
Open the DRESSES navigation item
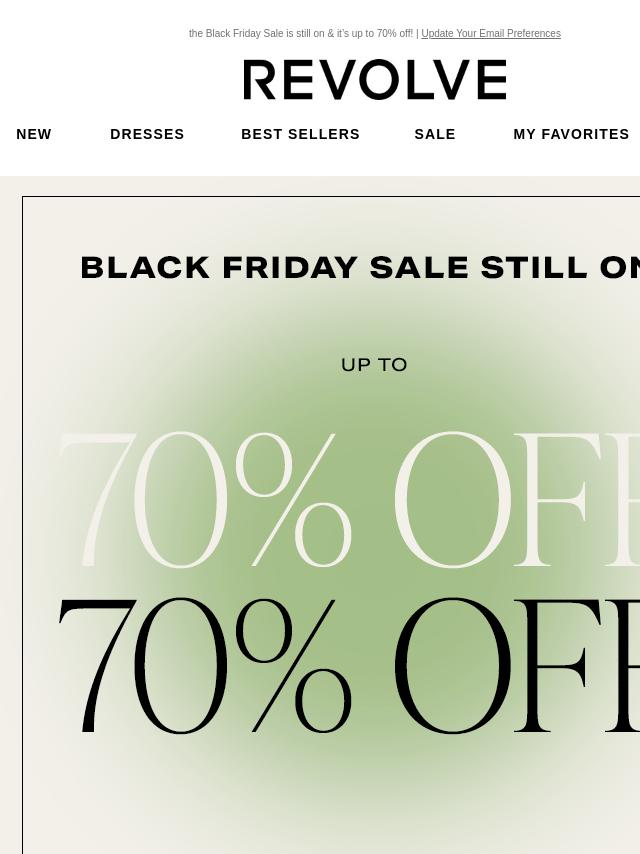pyautogui.click(x=147, y=134)
